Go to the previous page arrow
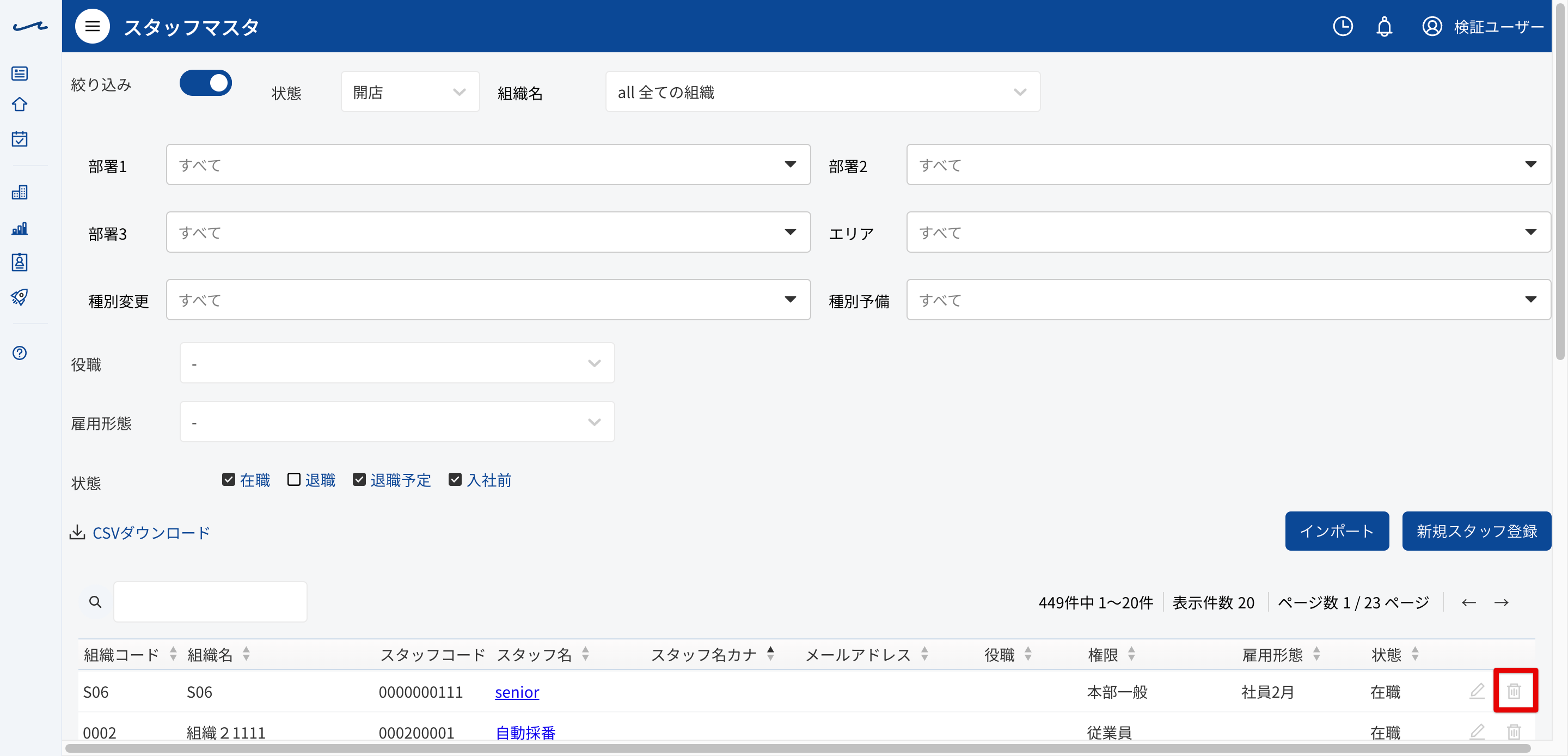This screenshot has height=756, width=1568. [x=1468, y=602]
